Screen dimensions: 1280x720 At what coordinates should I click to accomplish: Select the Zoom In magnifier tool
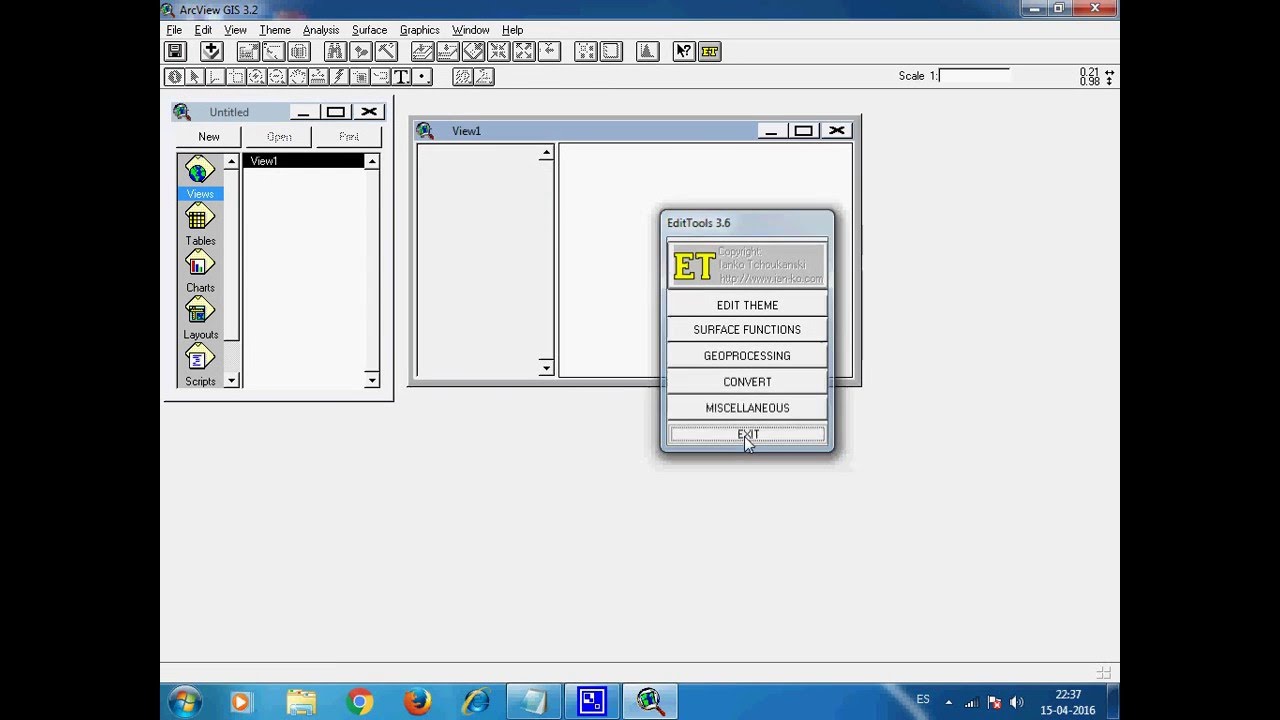(x=256, y=77)
